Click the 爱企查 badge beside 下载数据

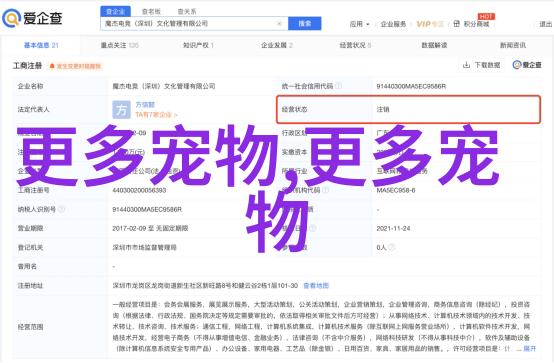click(527, 65)
